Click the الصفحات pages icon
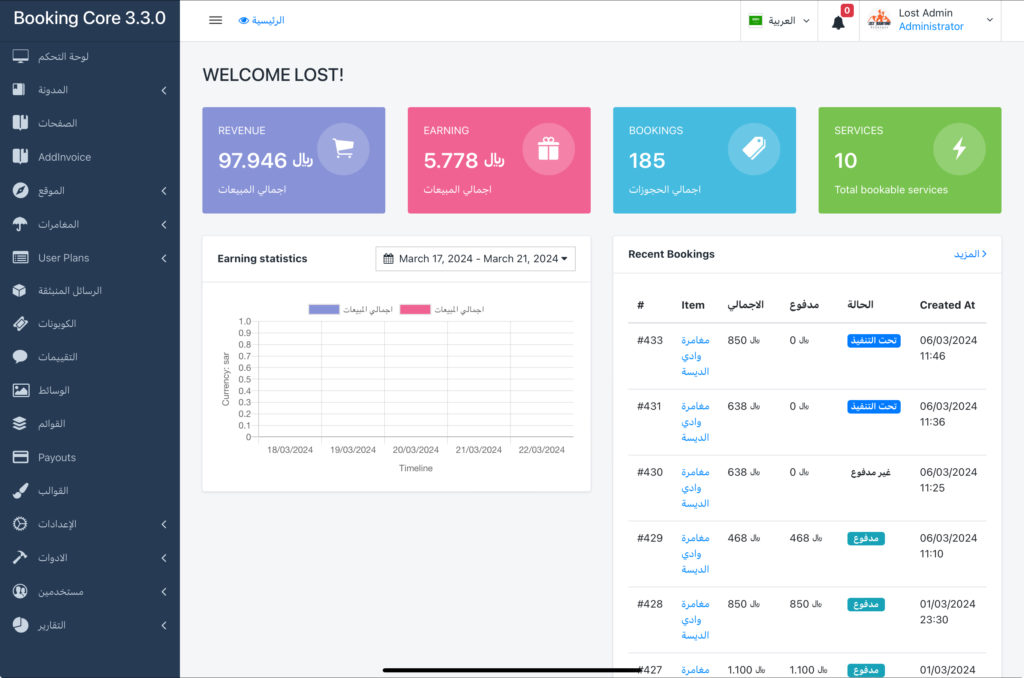Viewport: 1024px width, 678px height. pyautogui.click(x=20, y=123)
